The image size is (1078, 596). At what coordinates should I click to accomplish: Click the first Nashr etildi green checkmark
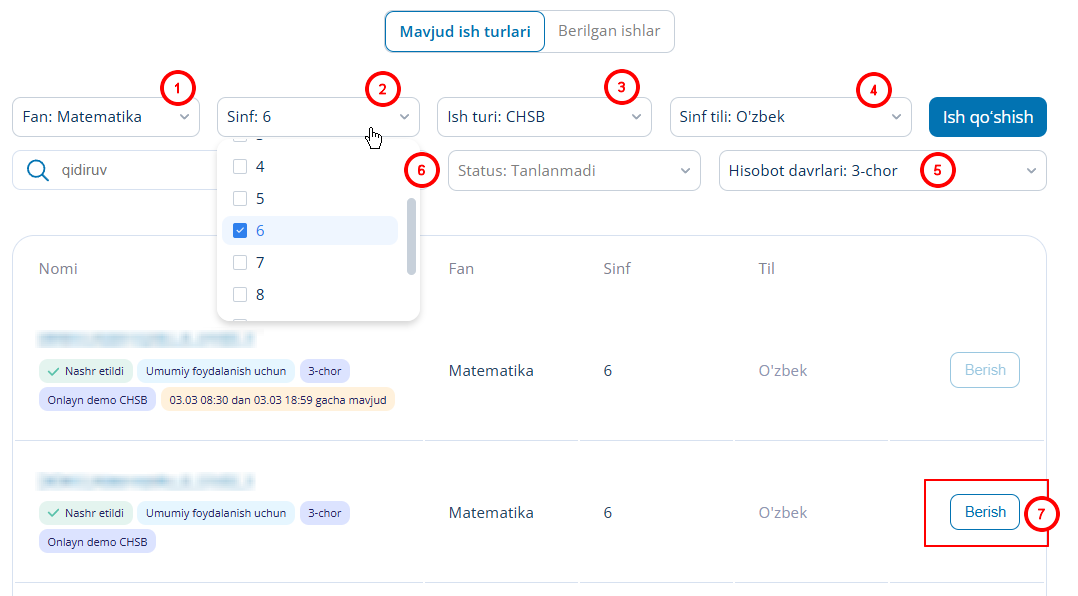[53, 371]
